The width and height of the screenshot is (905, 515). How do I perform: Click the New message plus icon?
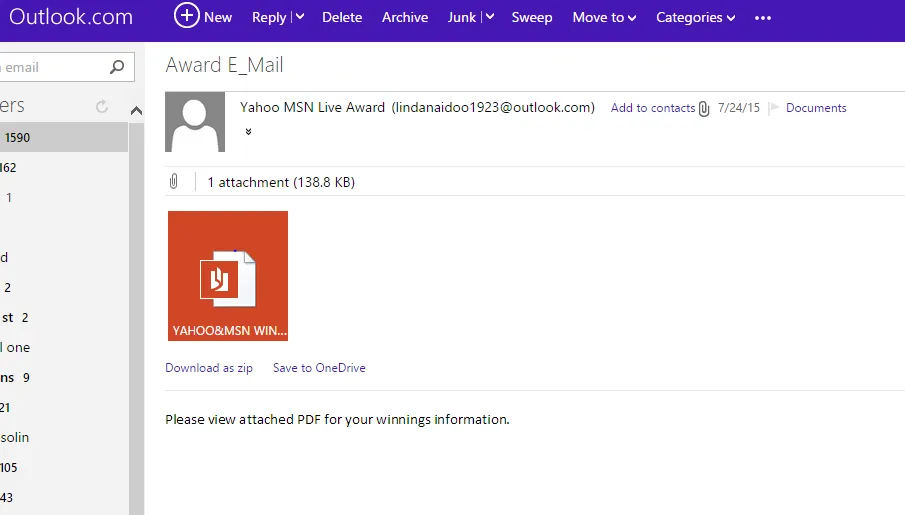[x=186, y=16]
